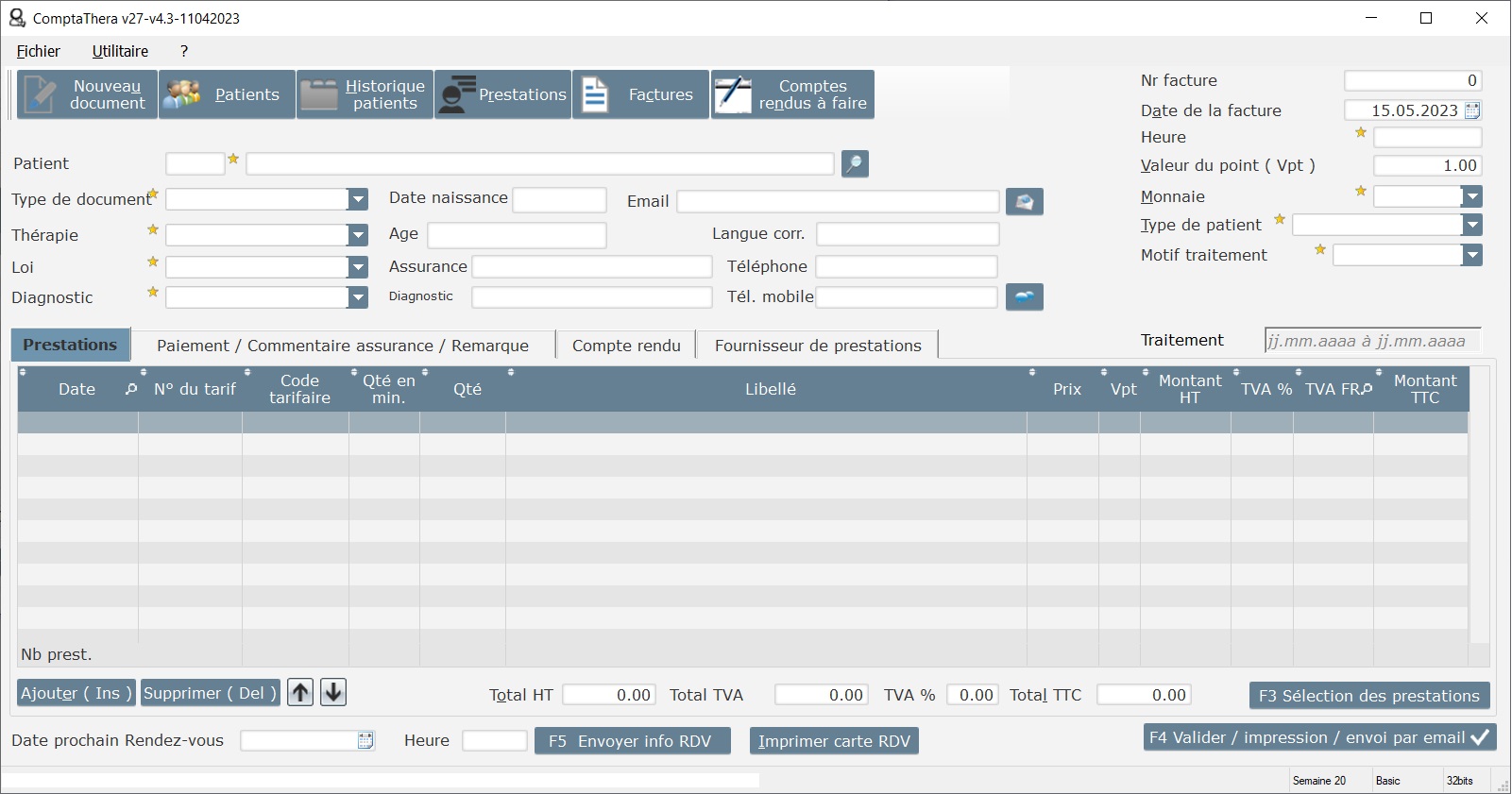The width and height of the screenshot is (1512, 794).
Task: Expand the Motif traitement dropdown
Action: click(1471, 255)
